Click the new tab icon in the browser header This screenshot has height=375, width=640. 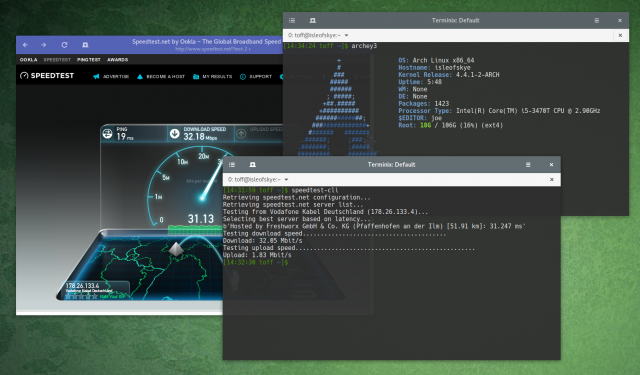(85, 45)
